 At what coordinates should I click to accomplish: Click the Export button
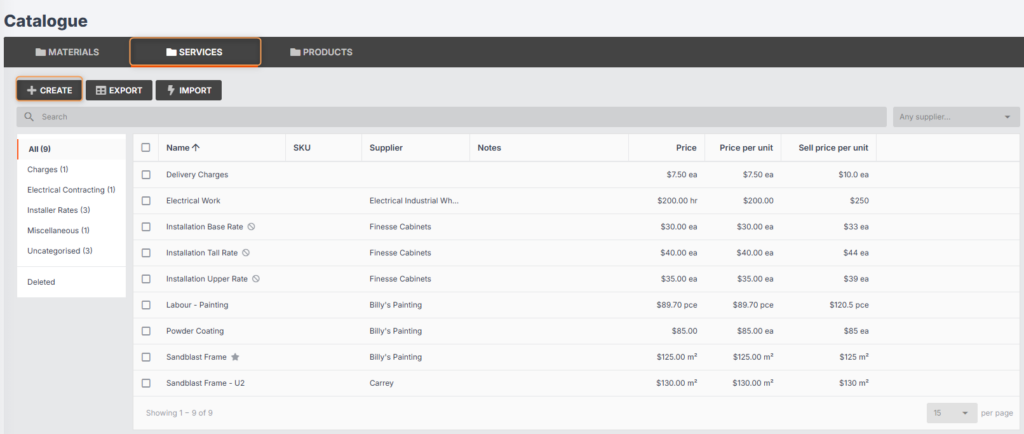pos(118,90)
